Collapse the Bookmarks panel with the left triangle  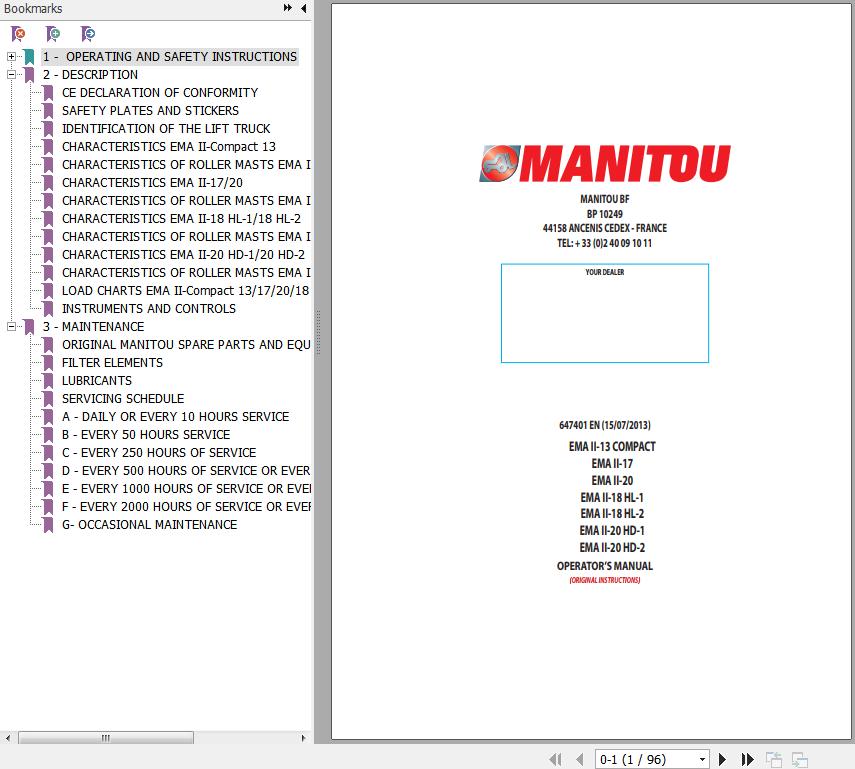(x=304, y=8)
